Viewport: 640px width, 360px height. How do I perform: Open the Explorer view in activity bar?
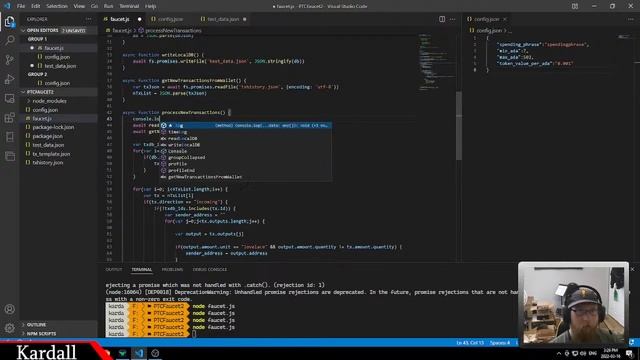tap(9, 22)
